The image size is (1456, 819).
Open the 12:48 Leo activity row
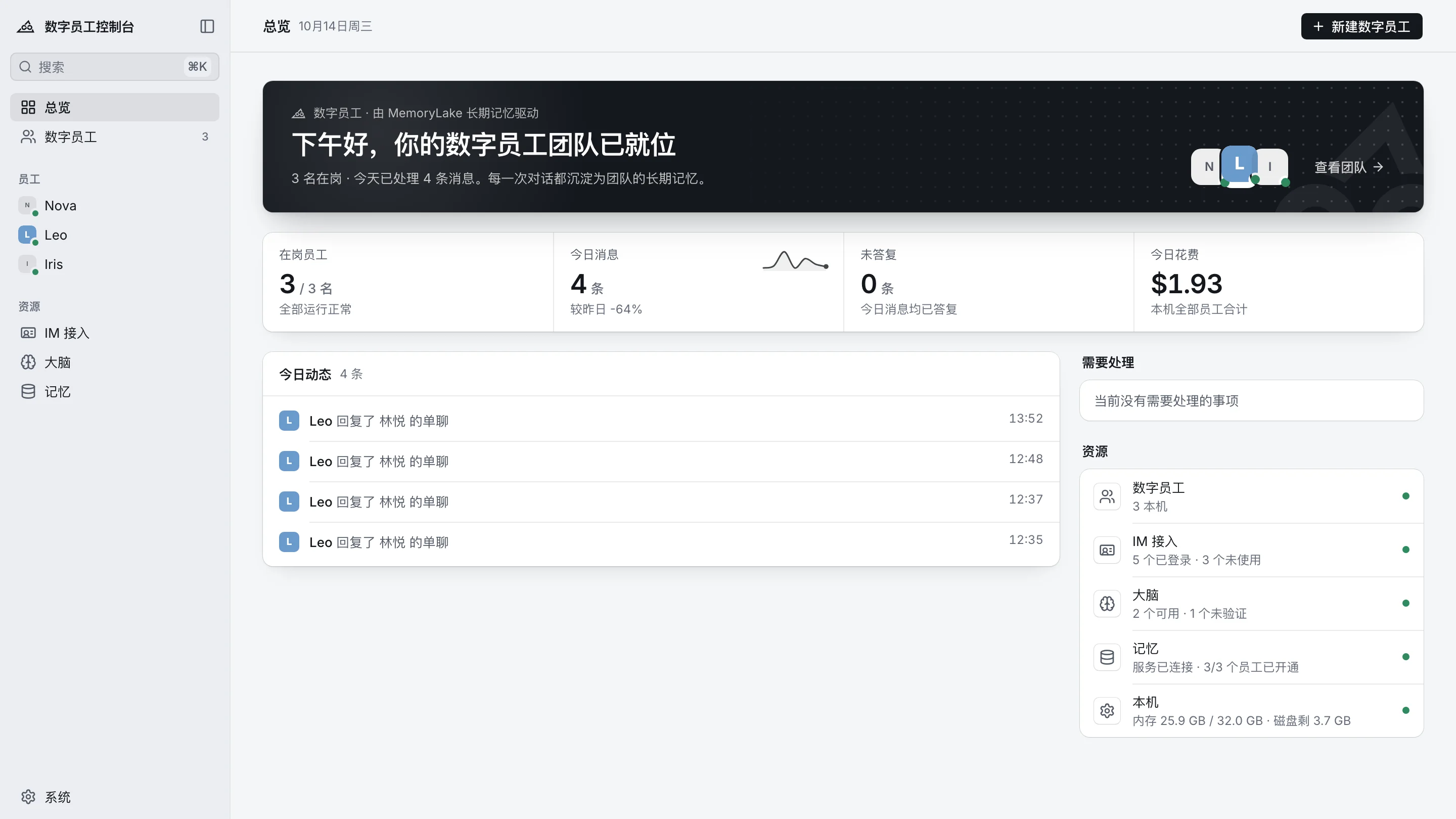(x=661, y=461)
